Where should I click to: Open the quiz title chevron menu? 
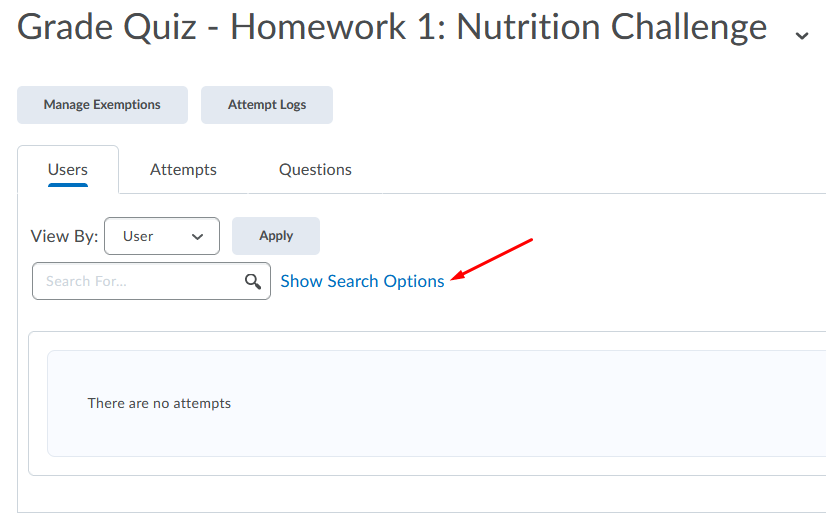pos(801,35)
